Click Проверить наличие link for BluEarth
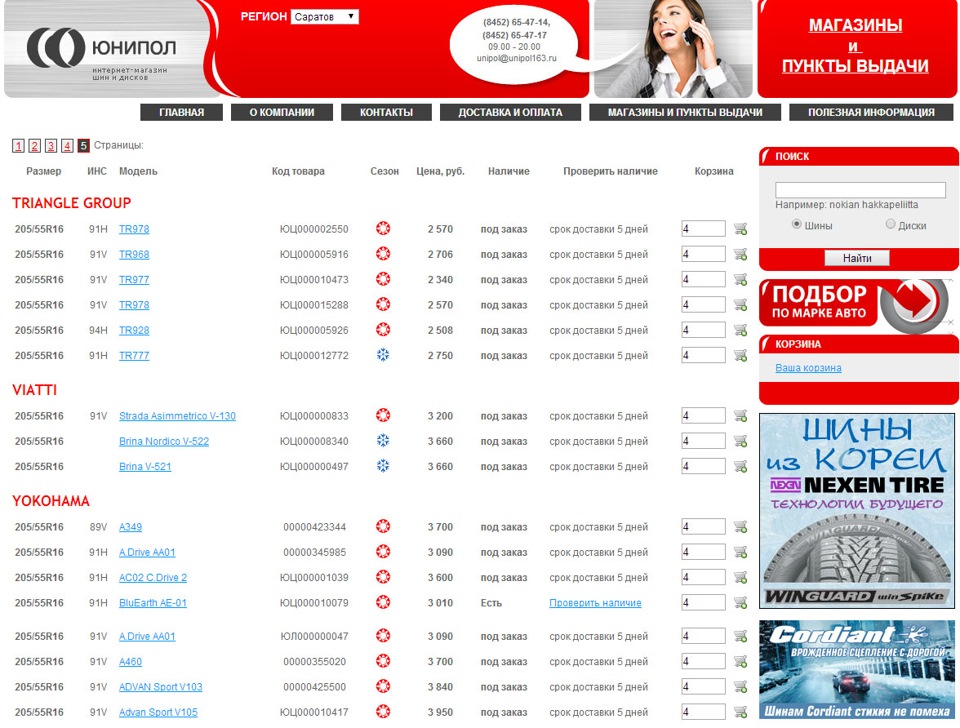The width and height of the screenshot is (960, 728). tap(595, 602)
